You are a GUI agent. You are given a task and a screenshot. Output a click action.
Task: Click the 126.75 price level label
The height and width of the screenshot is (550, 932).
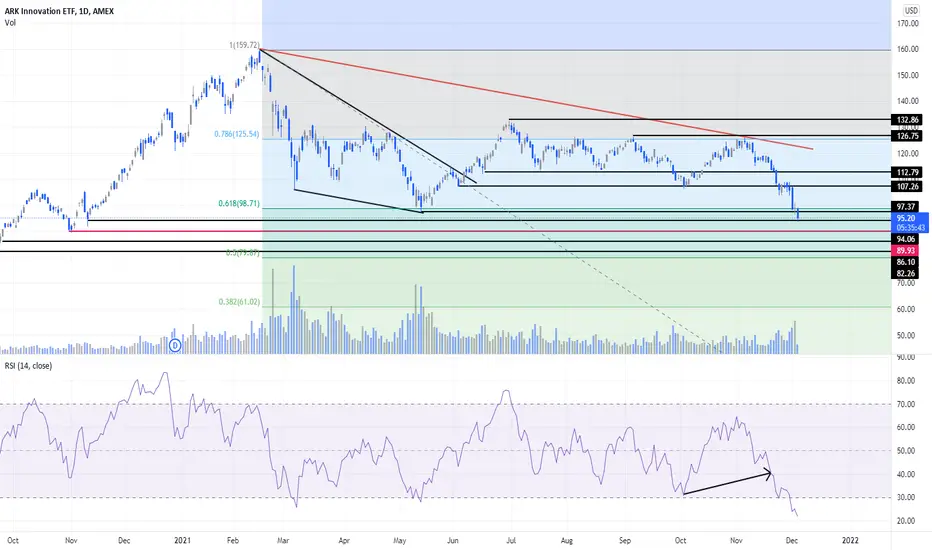[907, 136]
